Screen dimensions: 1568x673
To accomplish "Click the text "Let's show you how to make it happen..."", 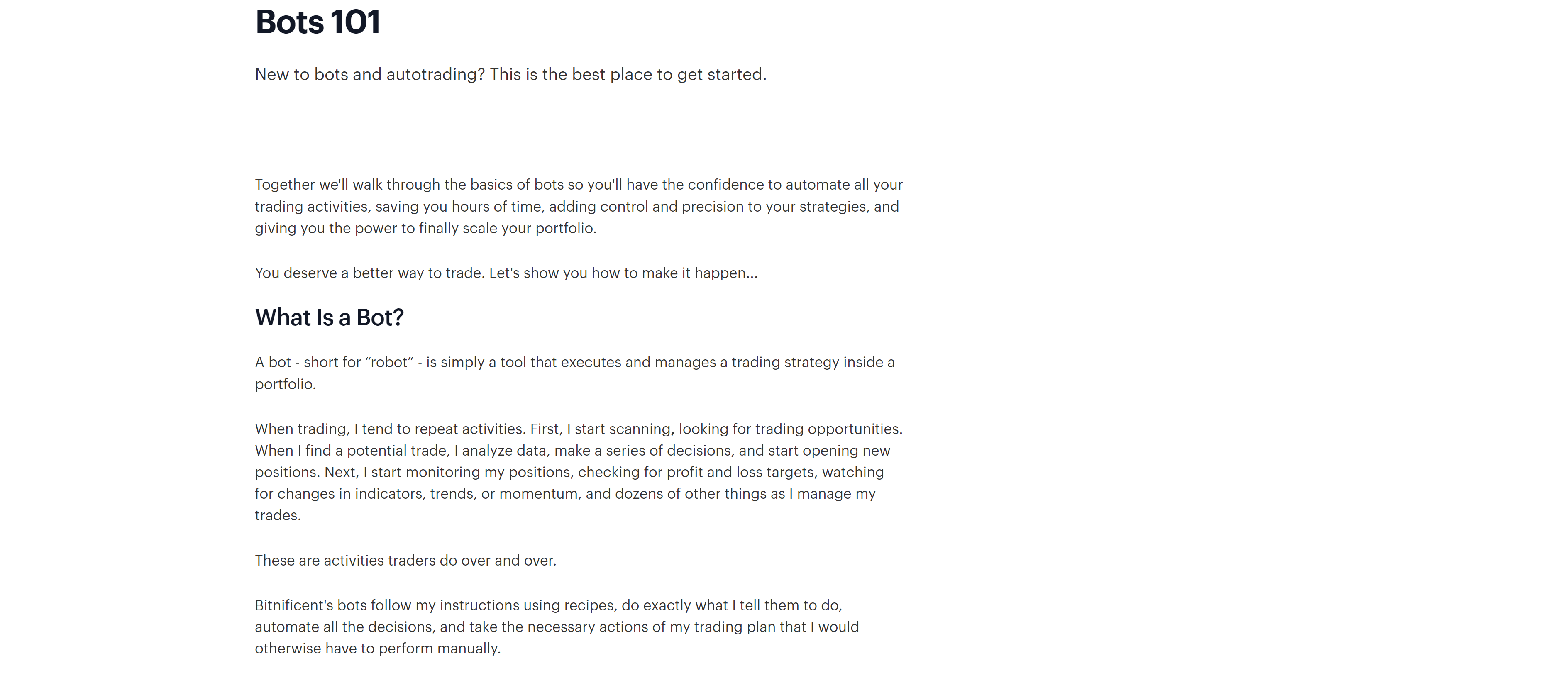I will [x=623, y=273].
